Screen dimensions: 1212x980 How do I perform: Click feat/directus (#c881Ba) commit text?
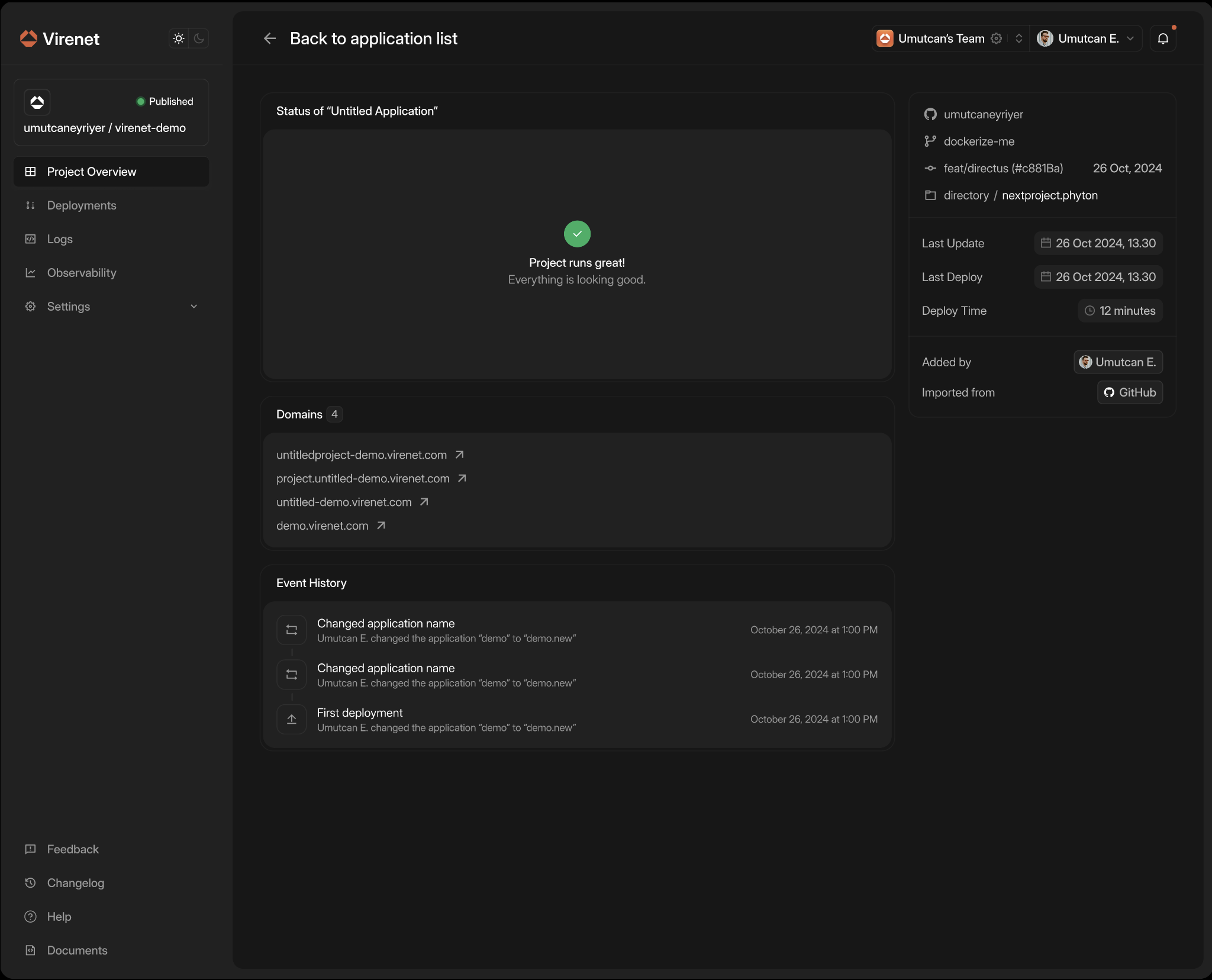coord(1003,169)
